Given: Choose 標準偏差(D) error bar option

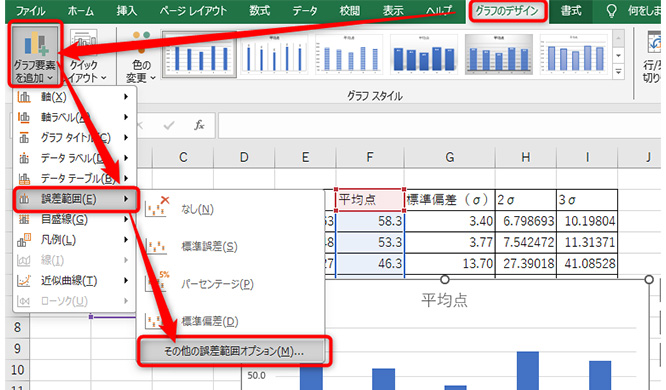Looking at the screenshot, I should pos(231,321).
